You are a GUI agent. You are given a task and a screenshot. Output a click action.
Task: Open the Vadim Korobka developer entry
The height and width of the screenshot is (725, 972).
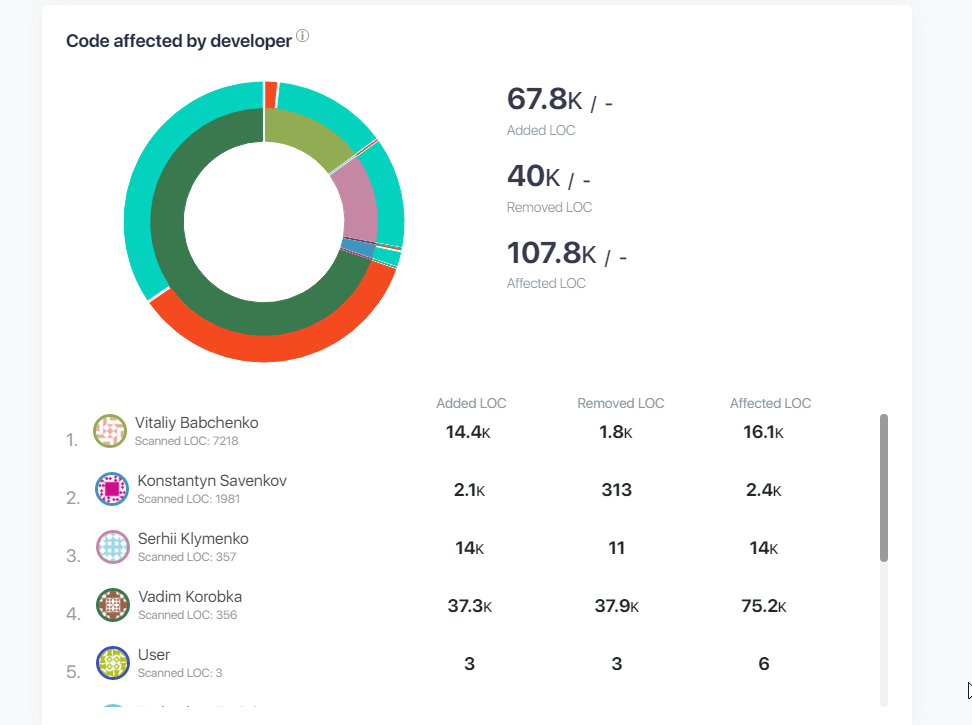(190, 597)
